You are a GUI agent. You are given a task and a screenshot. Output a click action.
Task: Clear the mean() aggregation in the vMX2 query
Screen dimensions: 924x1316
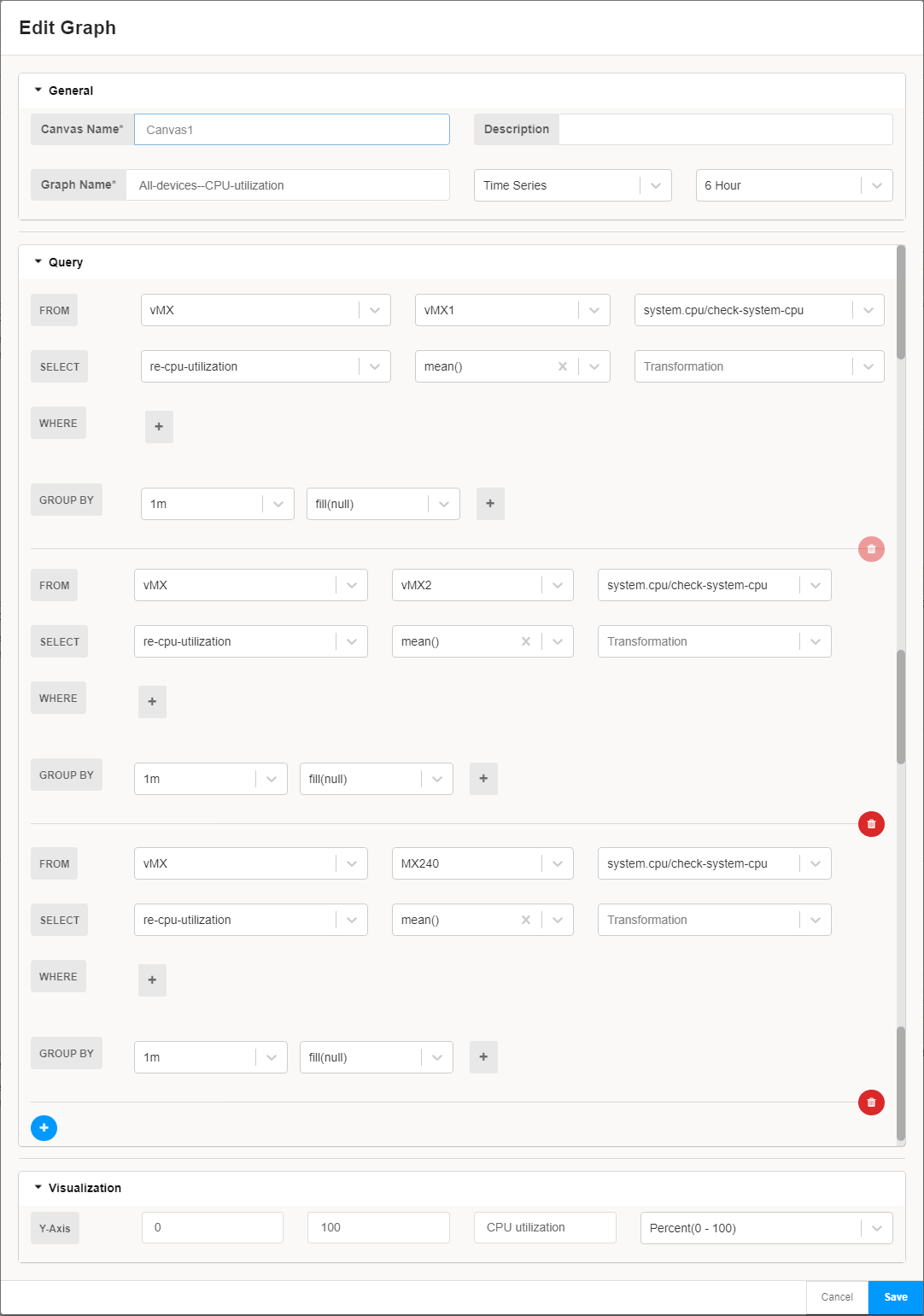[526, 641]
